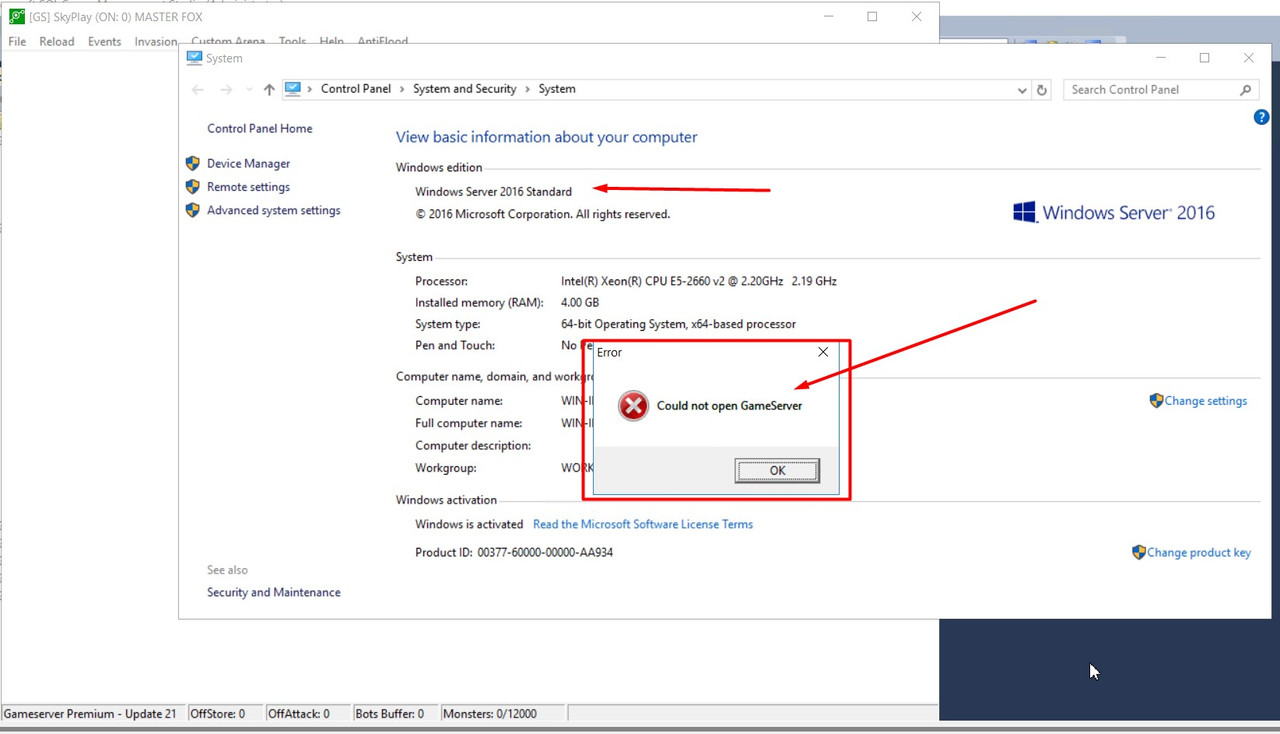The width and height of the screenshot is (1280, 734).
Task: Open recent locations dropdown arrow
Action: 249,90
